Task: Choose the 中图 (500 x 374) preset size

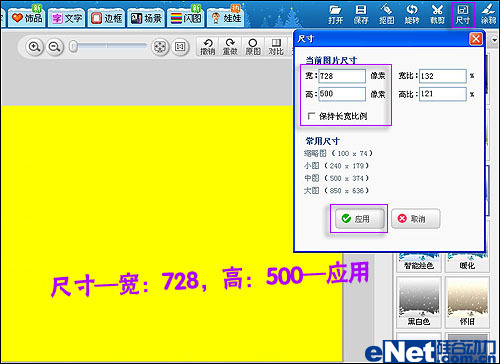Action: [x=336, y=178]
